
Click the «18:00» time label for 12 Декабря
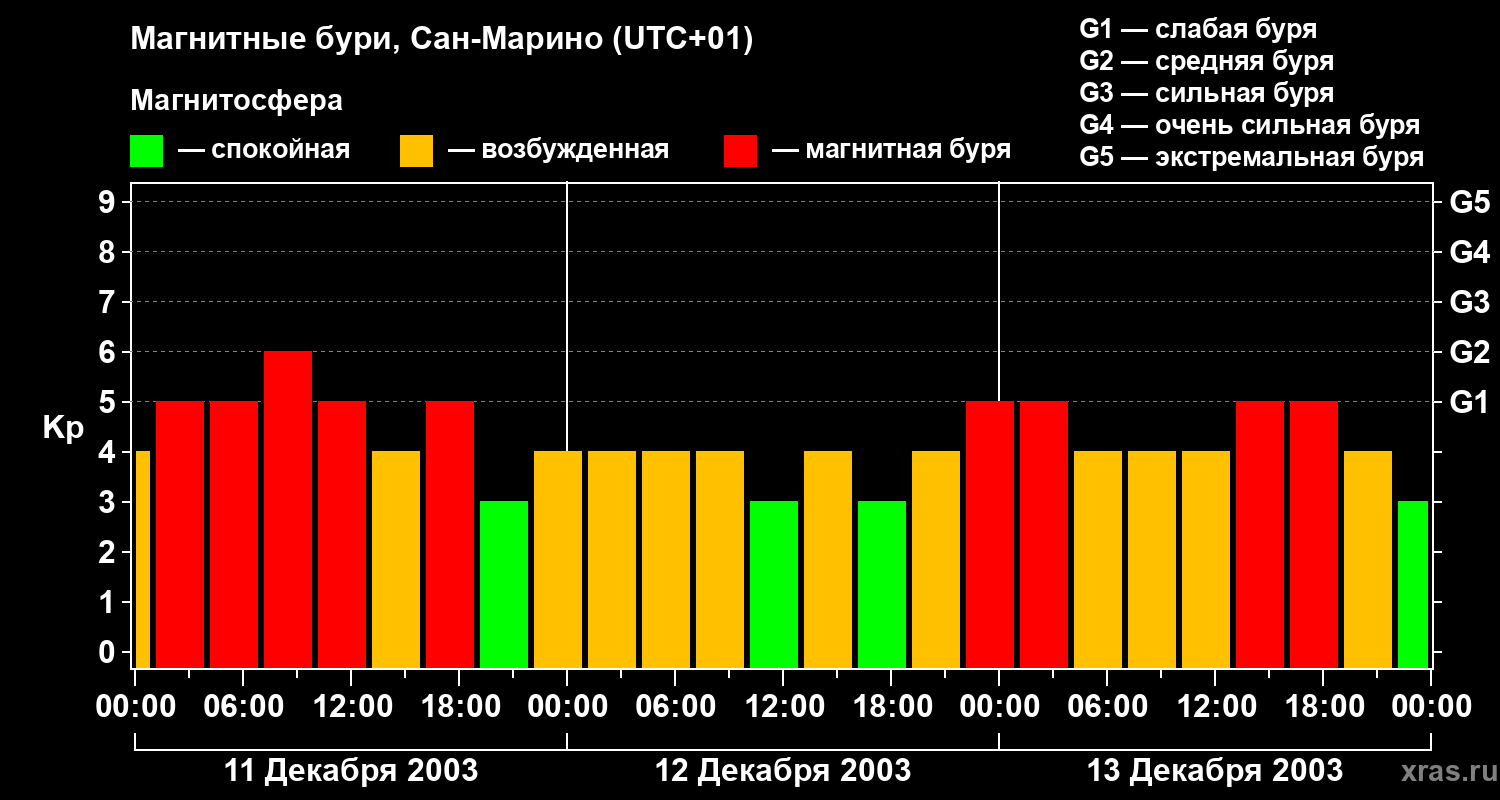[x=891, y=707]
